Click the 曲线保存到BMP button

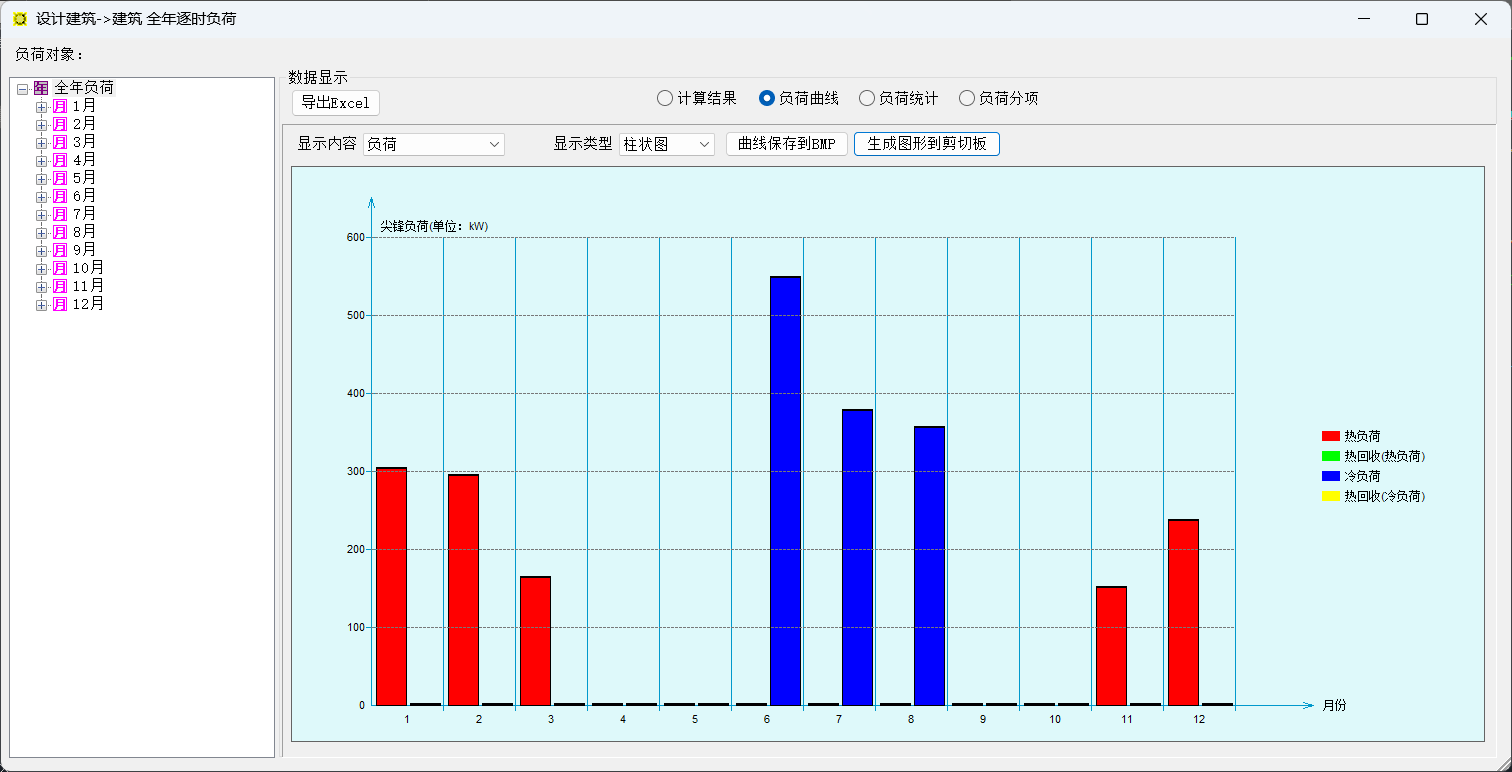point(786,144)
